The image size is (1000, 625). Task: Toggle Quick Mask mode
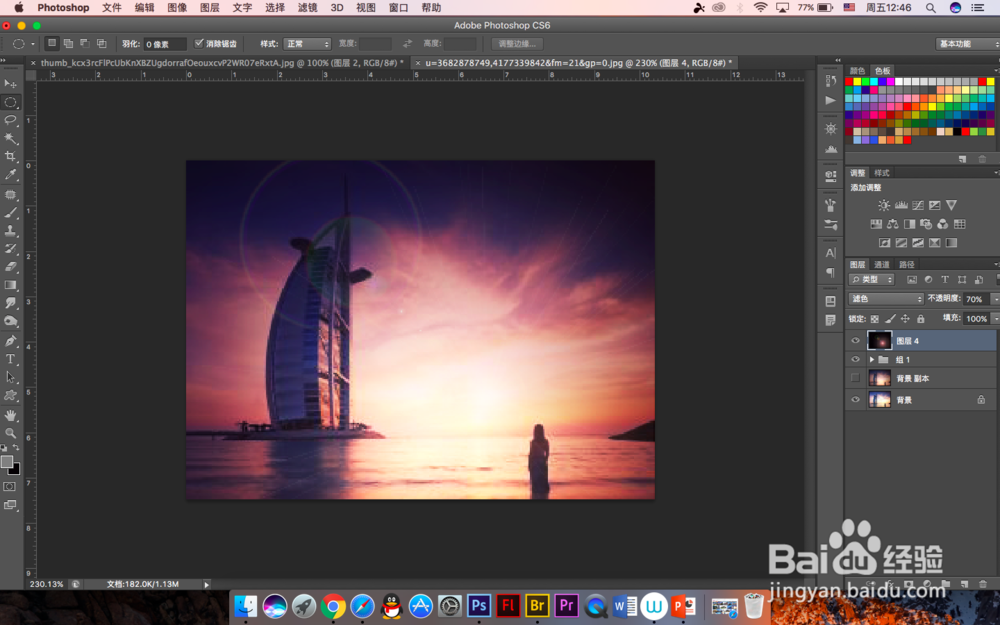click(x=10, y=487)
